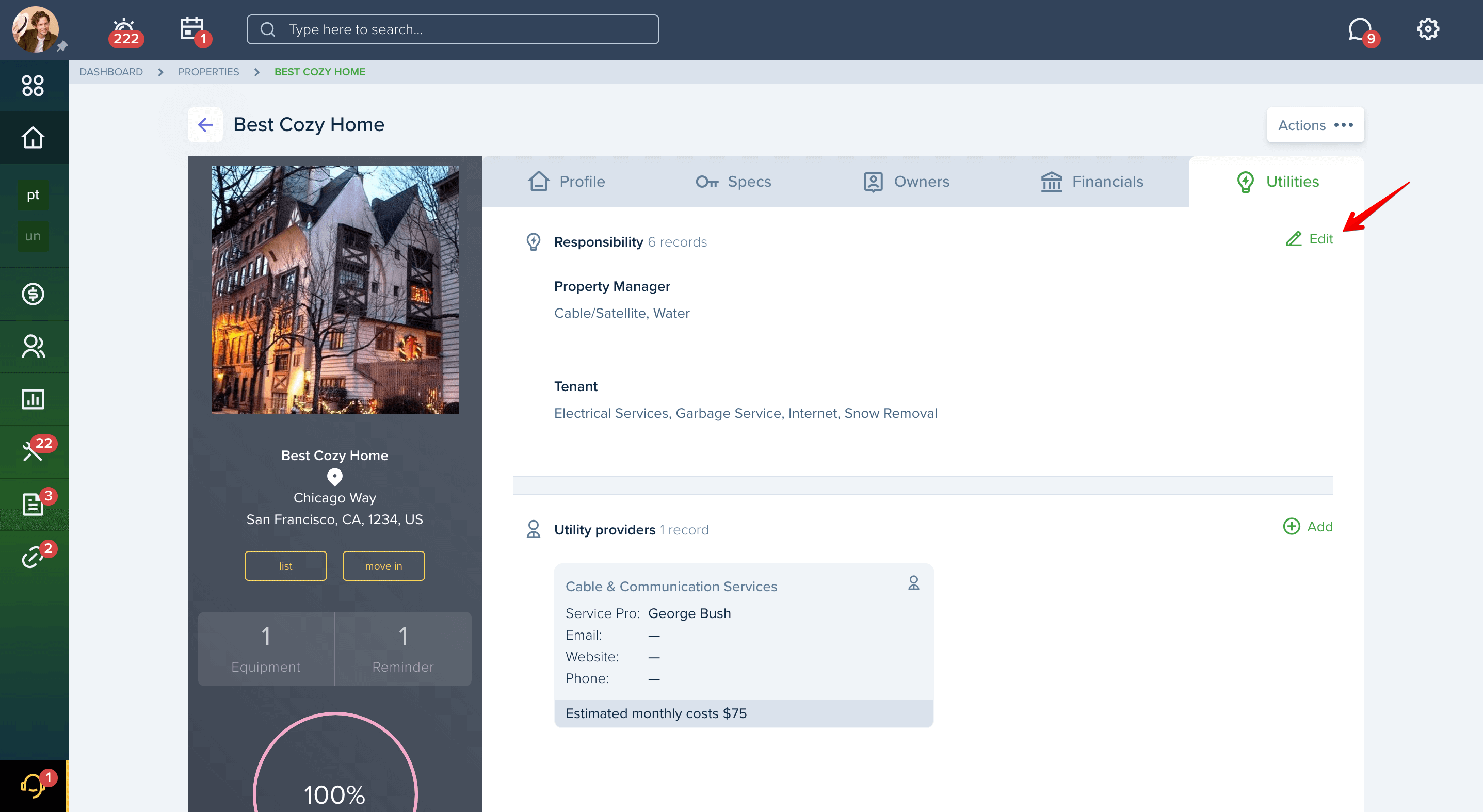The image size is (1483, 812).
Task: Switch to the Specs tab
Action: pos(733,181)
